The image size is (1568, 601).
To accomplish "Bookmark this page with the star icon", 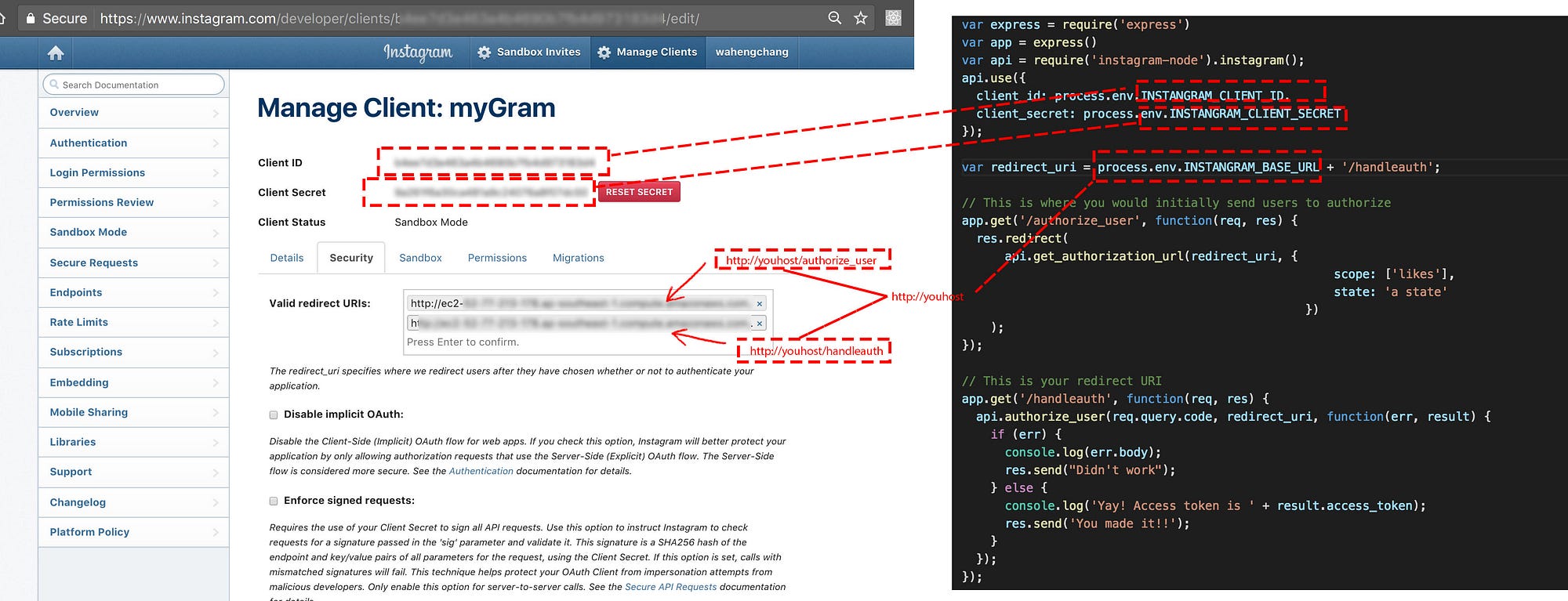I will [x=861, y=17].
